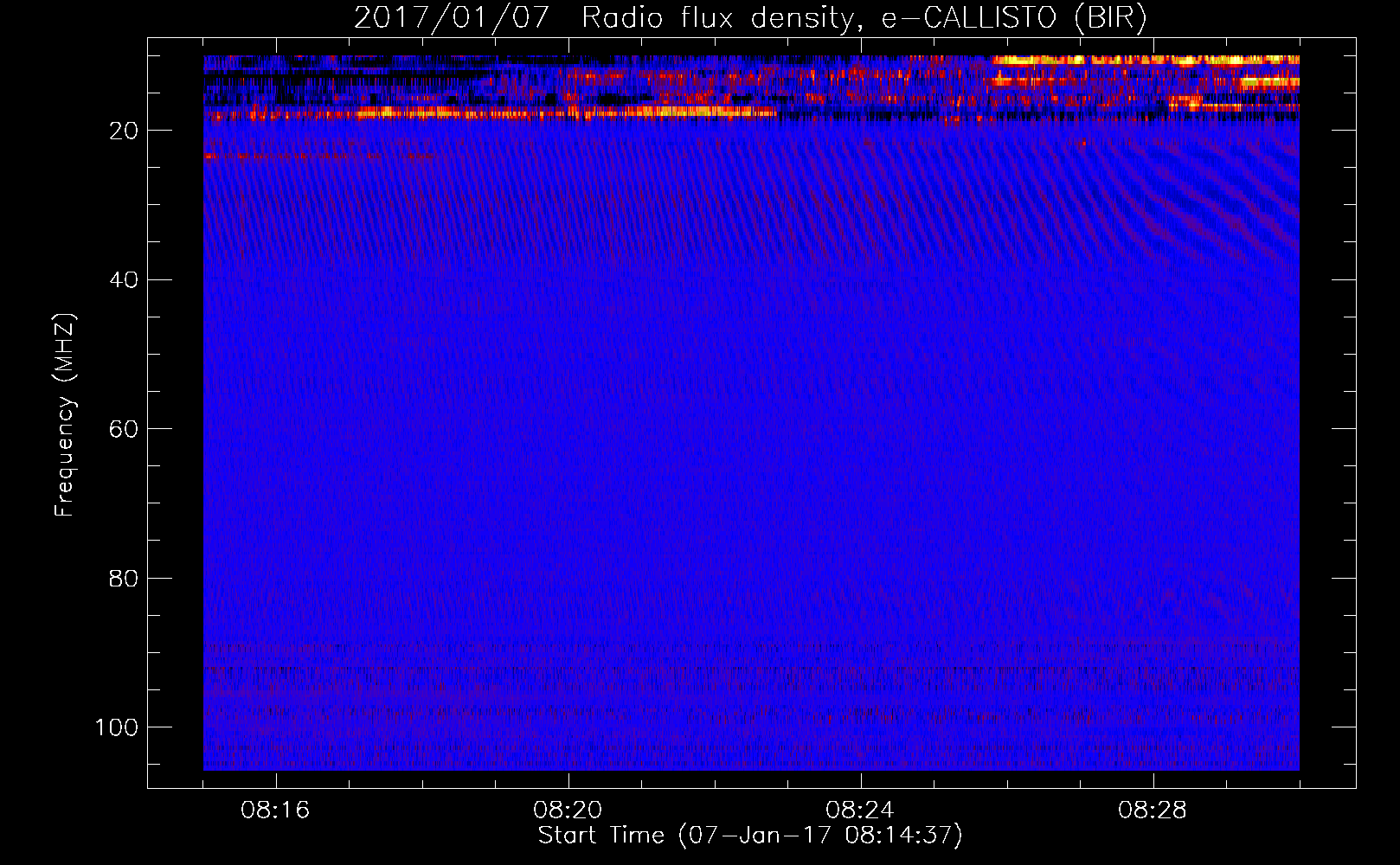This screenshot has height=865, width=1400.
Task: Click the "Frequency (MHZ)" y-axis label
Action: pyautogui.click(x=65, y=414)
